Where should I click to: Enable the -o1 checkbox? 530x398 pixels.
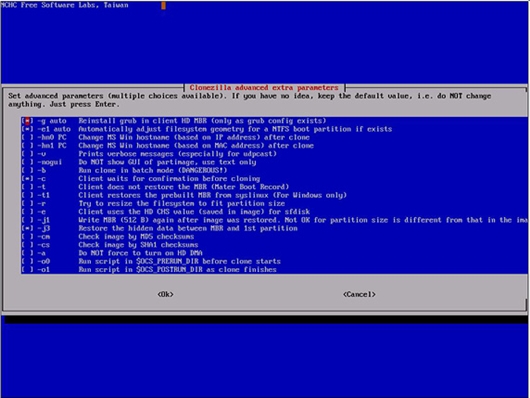(27, 270)
